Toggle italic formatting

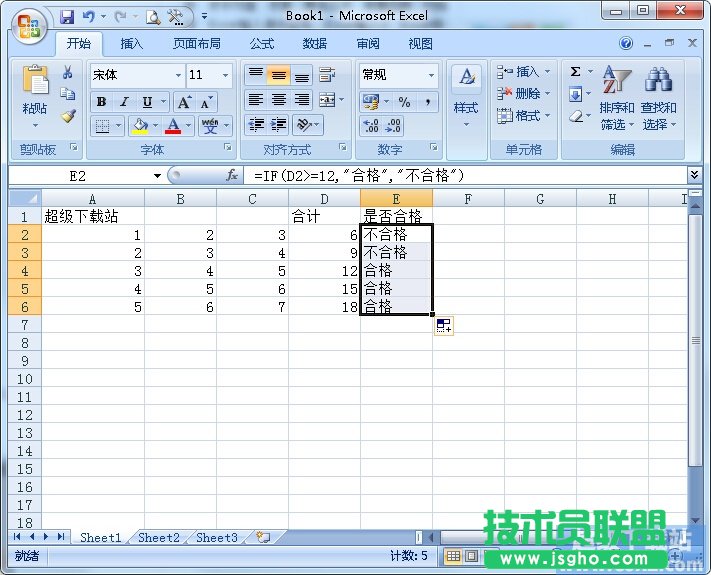point(124,102)
